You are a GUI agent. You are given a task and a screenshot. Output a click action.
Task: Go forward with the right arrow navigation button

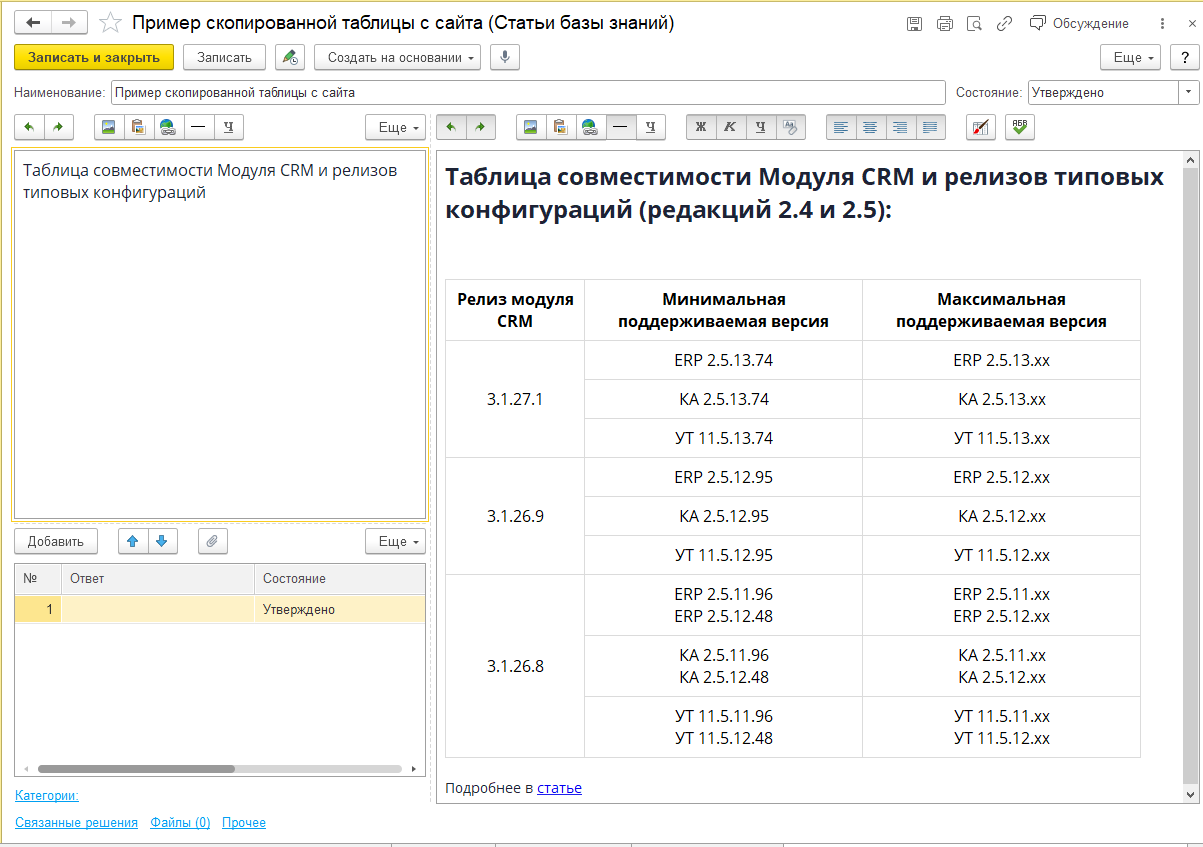(x=69, y=22)
